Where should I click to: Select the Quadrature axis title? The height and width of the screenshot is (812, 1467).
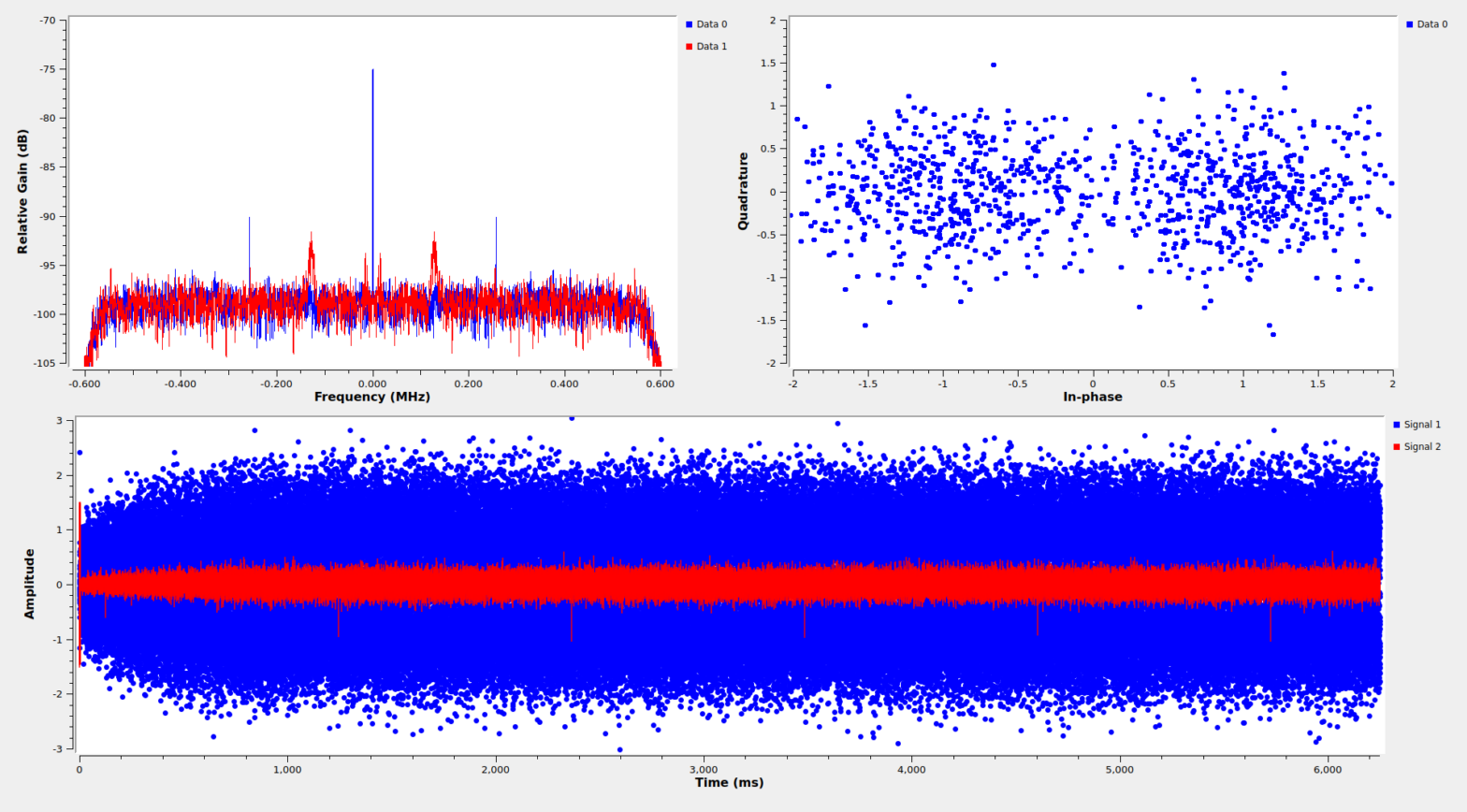tap(743, 192)
